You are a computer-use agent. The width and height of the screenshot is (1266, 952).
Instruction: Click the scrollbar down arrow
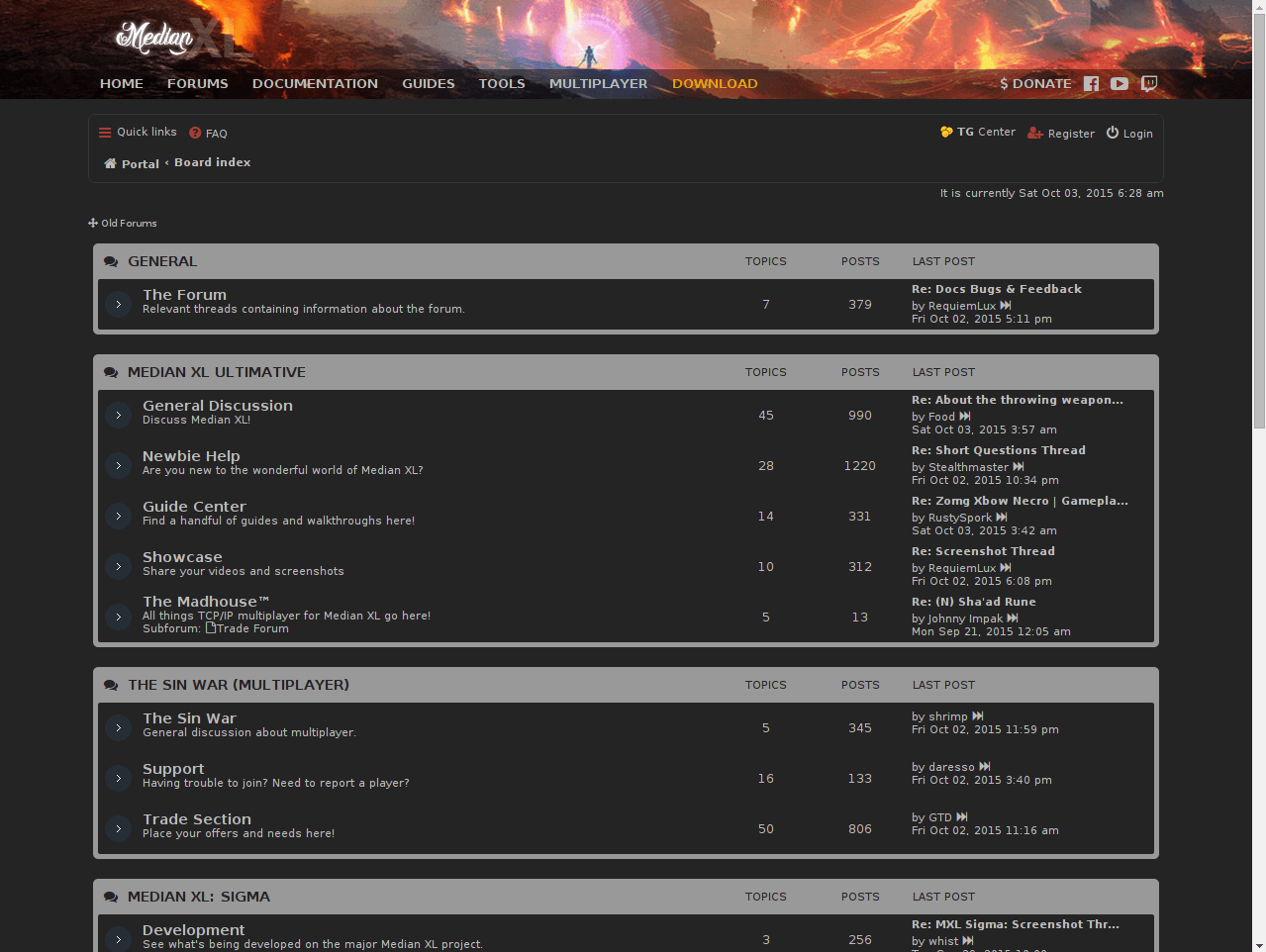click(x=1259, y=944)
